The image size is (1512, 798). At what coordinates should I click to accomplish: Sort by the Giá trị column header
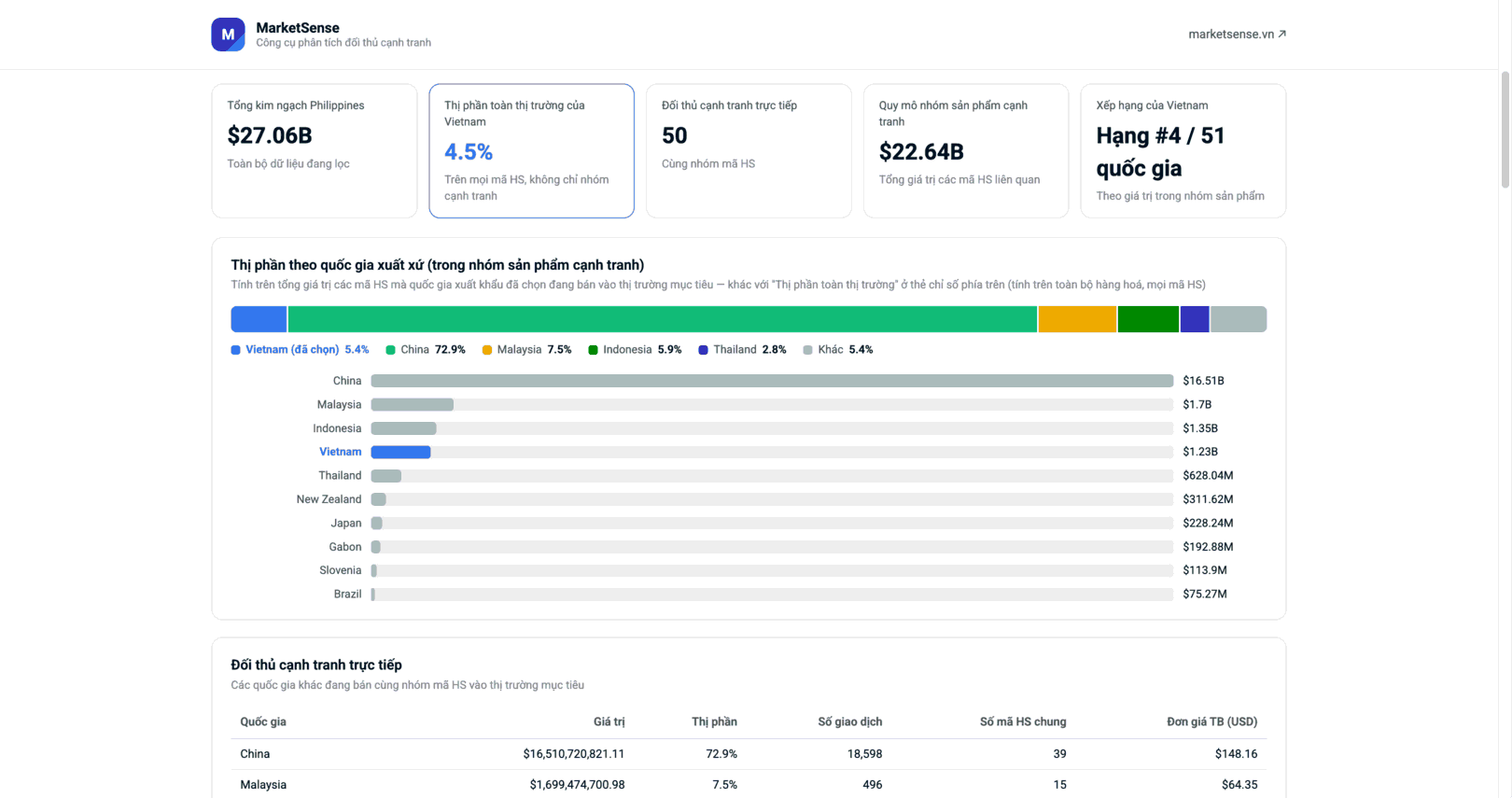tap(609, 721)
